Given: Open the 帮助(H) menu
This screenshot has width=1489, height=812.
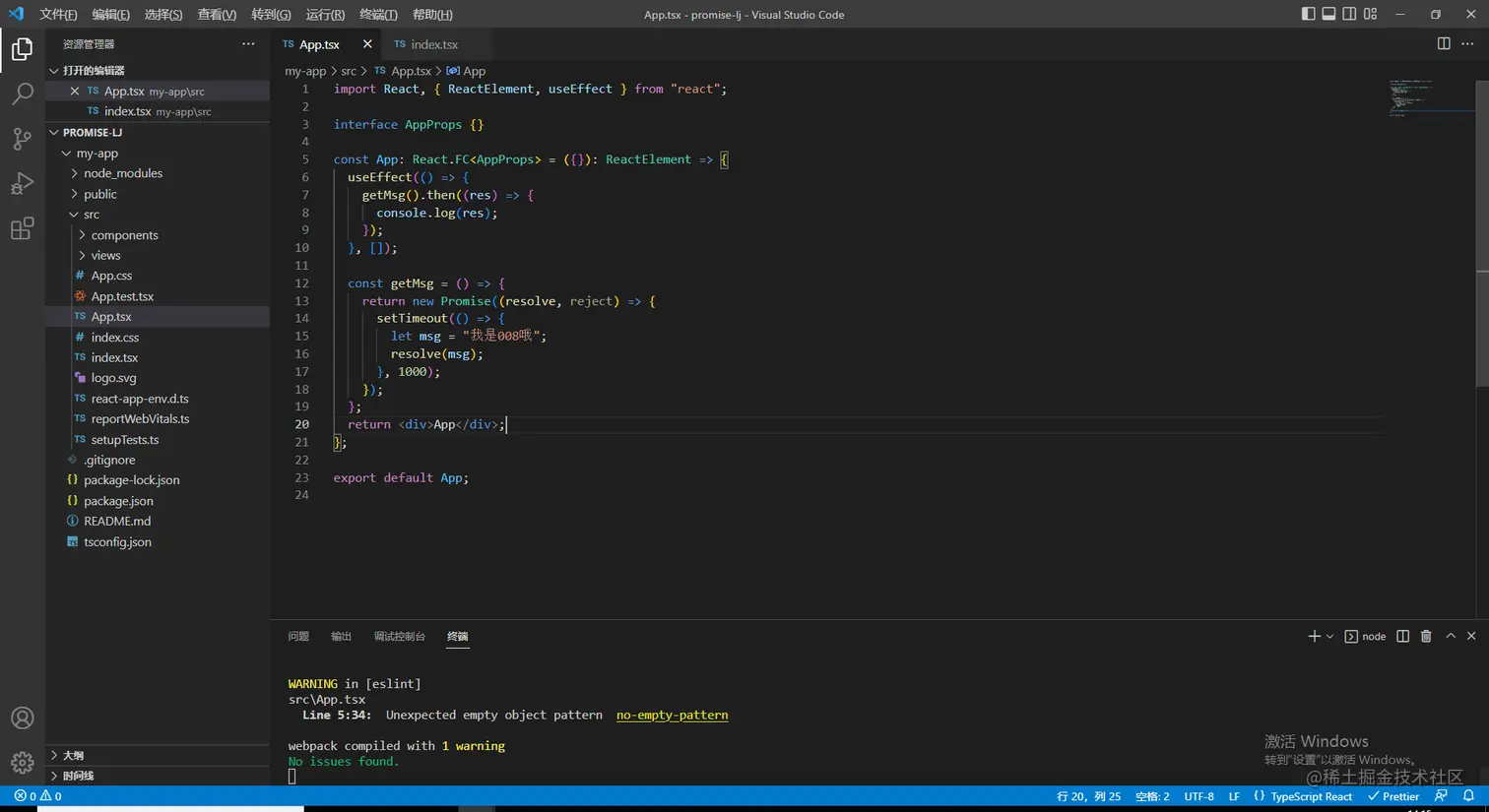Looking at the screenshot, I should [432, 15].
